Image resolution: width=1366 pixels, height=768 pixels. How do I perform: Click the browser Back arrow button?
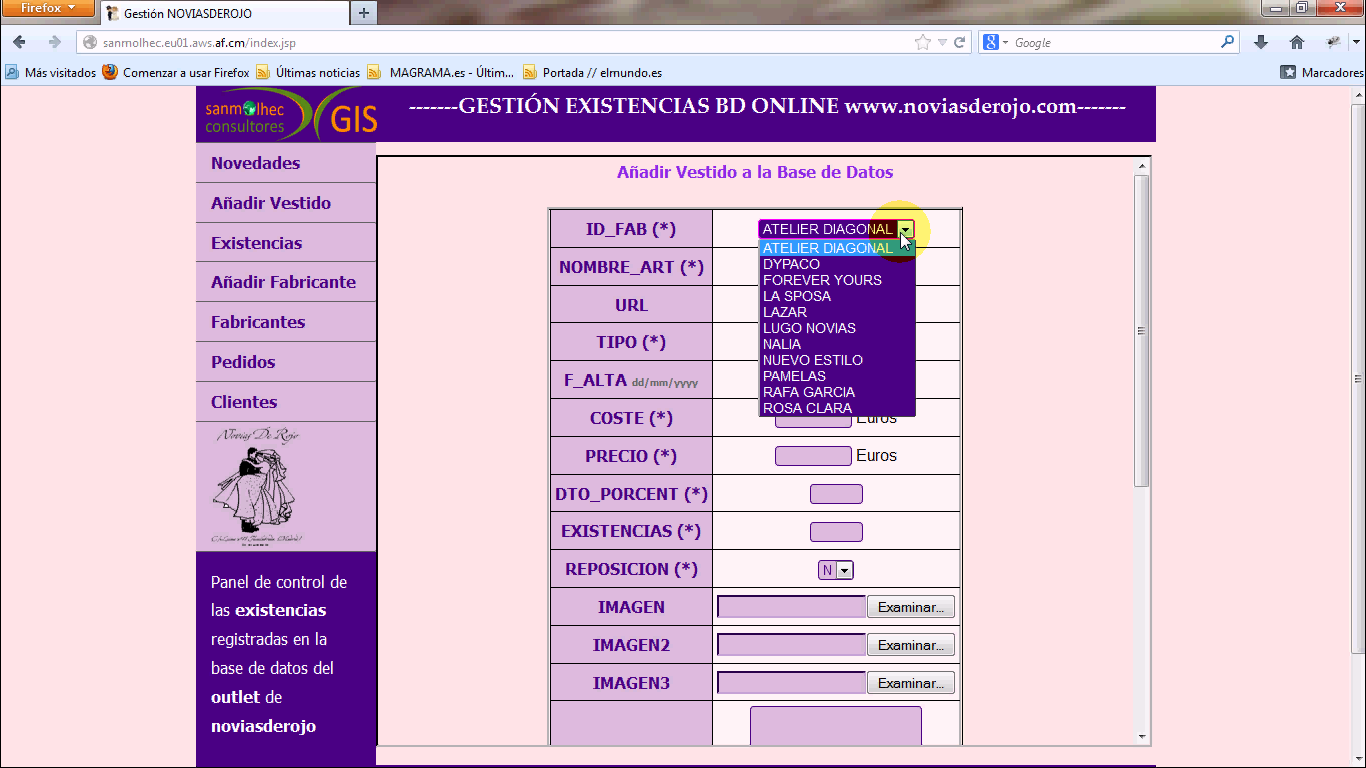click(19, 42)
